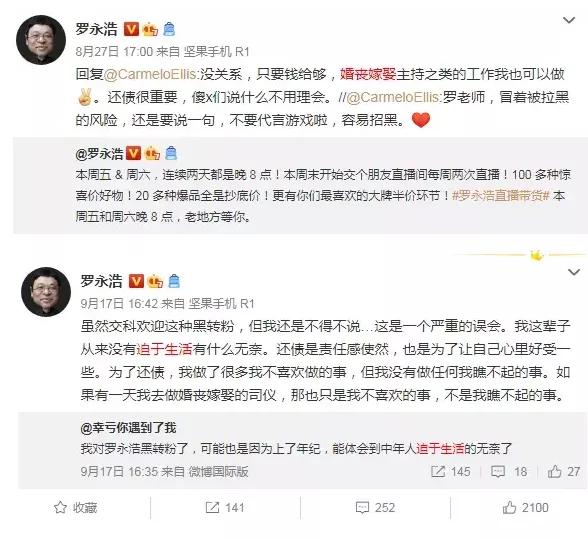Click the highlighted 婚丧嫁娶 keyword
588x540 pixels.
368,74
